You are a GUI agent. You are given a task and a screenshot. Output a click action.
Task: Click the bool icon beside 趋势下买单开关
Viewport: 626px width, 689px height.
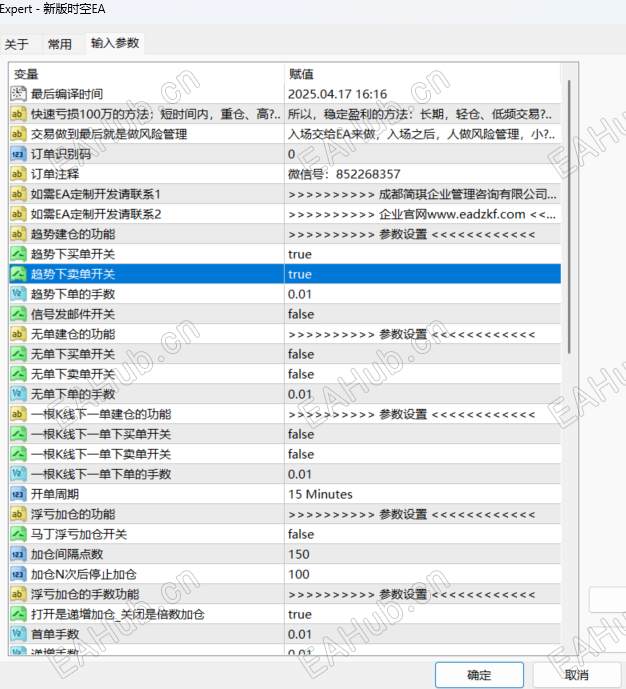click(18, 254)
